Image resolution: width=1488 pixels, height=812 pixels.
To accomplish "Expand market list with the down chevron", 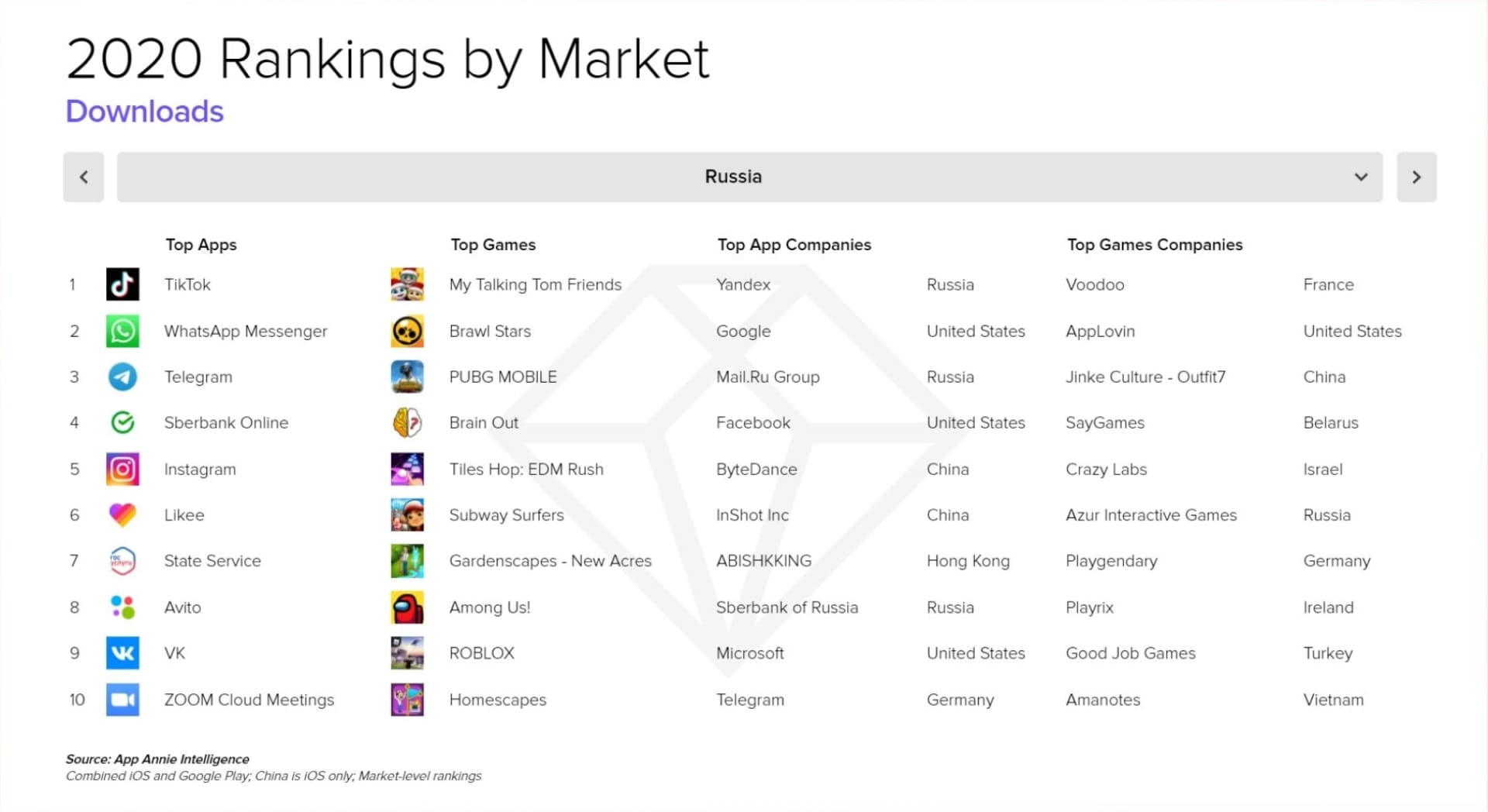I will [x=1361, y=177].
